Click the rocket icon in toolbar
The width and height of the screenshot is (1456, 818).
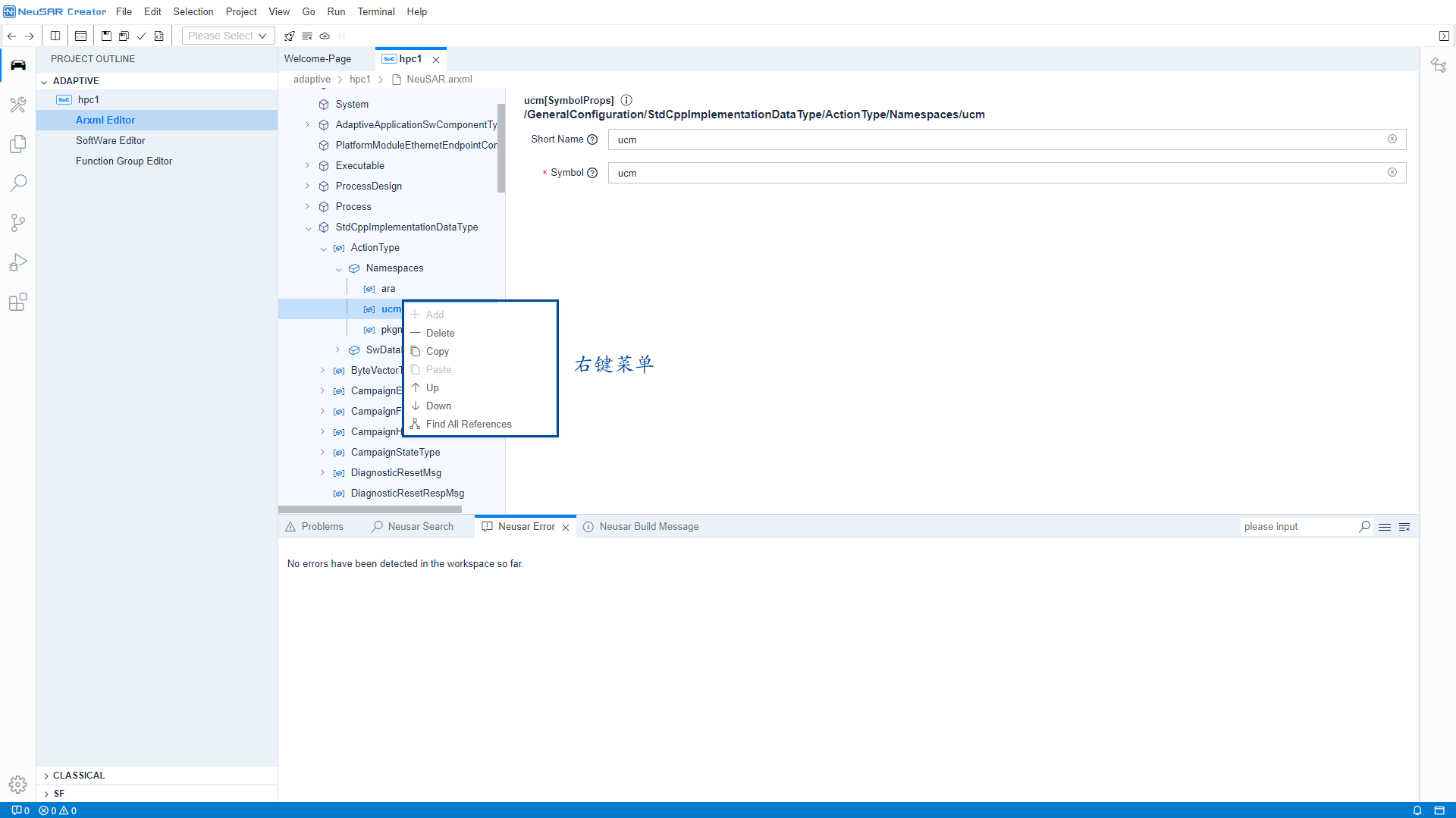click(x=289, y=36)
